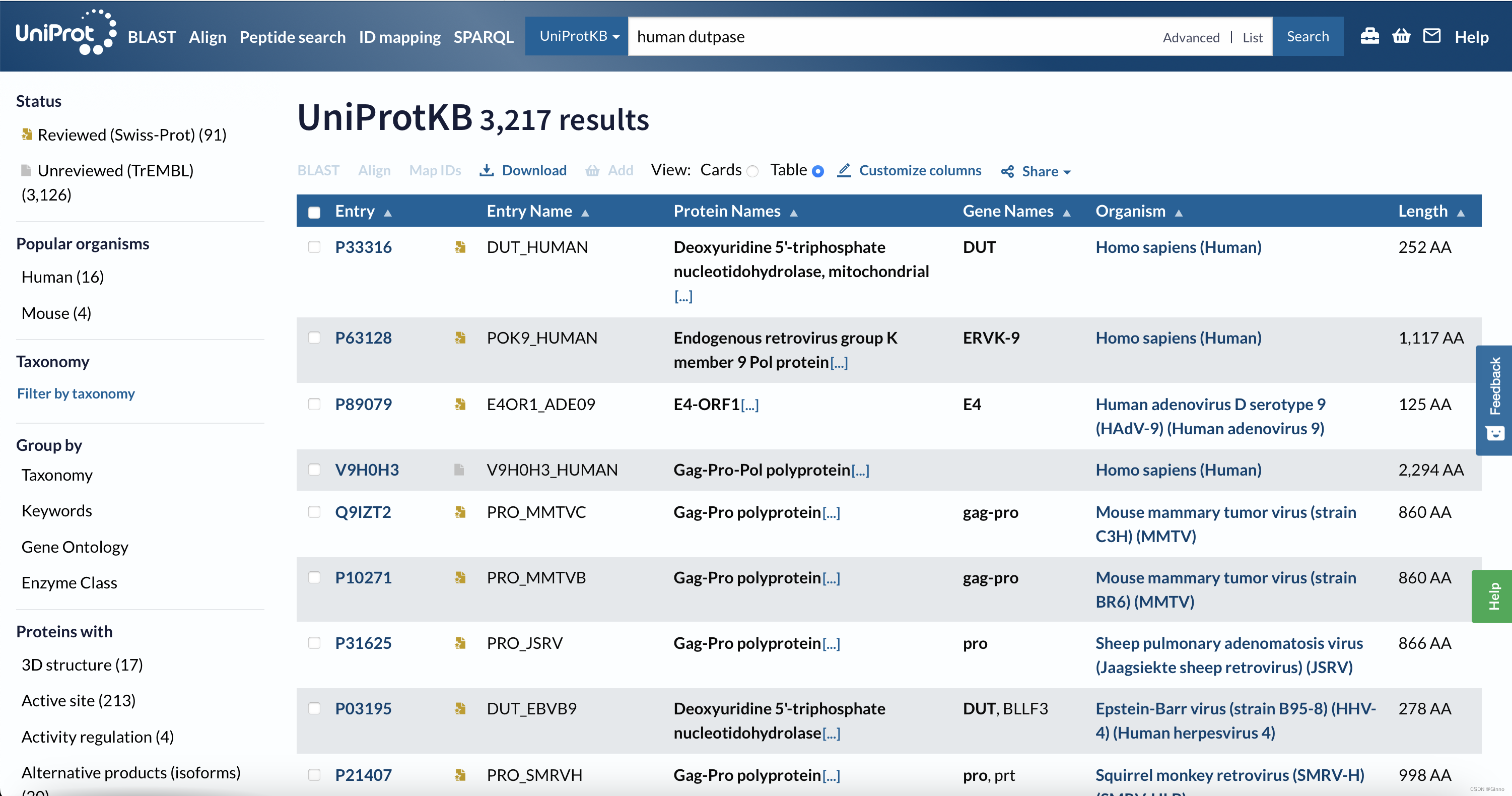The width and height of the screenshot is (1512, 796).
Task: Click the Download arrow icon
Action: tap(487, 170)
